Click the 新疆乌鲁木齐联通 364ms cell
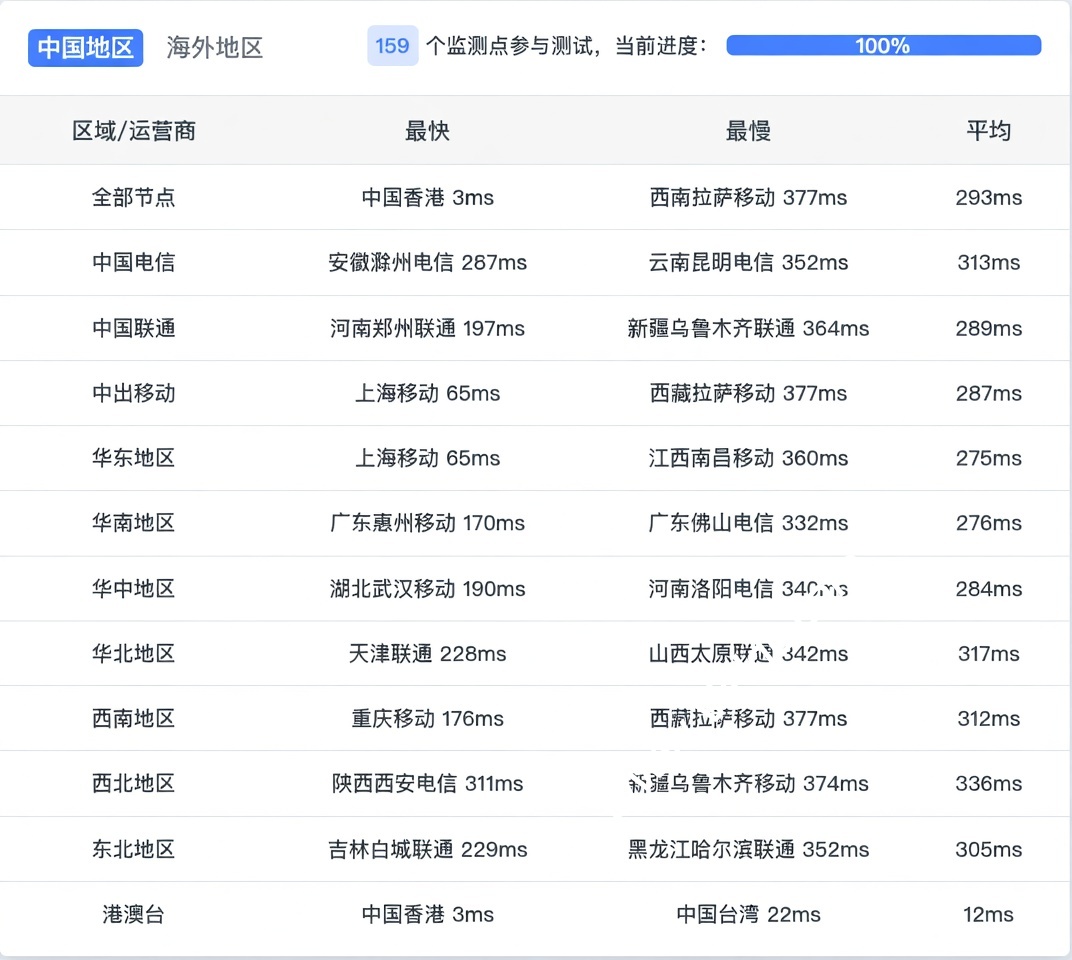1072x960 pixels. coord(748,328)
